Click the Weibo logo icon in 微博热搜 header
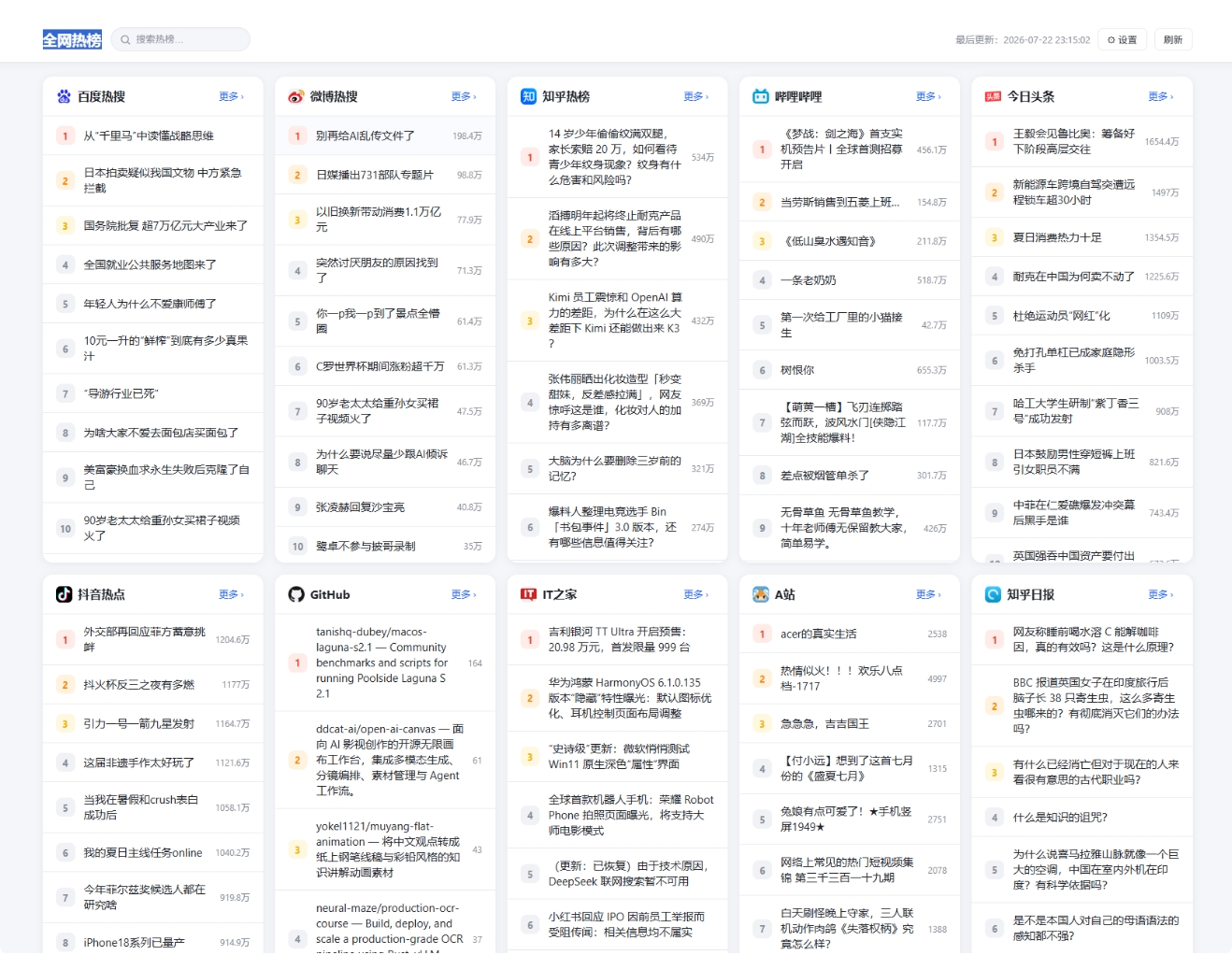 coord(296,96)
